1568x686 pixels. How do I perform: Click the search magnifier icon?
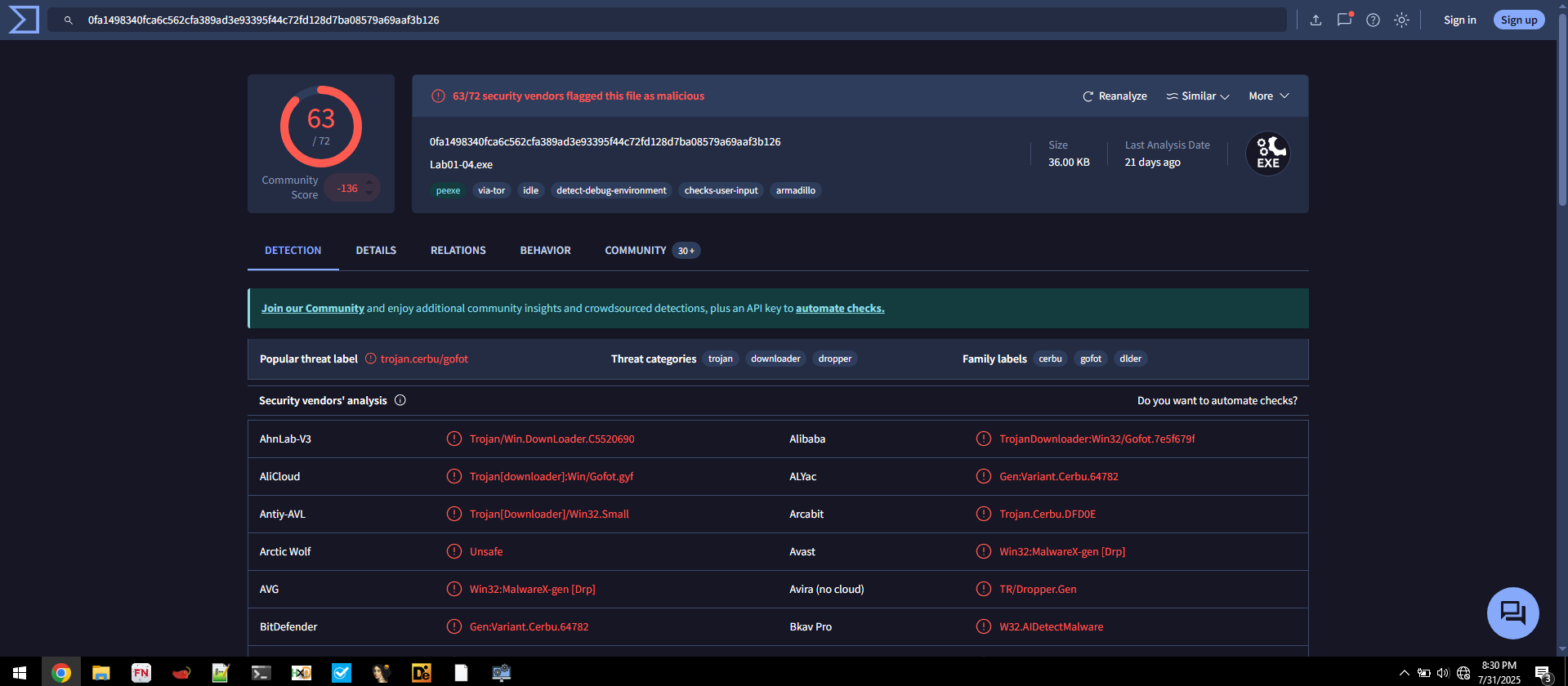click(69, 20)
